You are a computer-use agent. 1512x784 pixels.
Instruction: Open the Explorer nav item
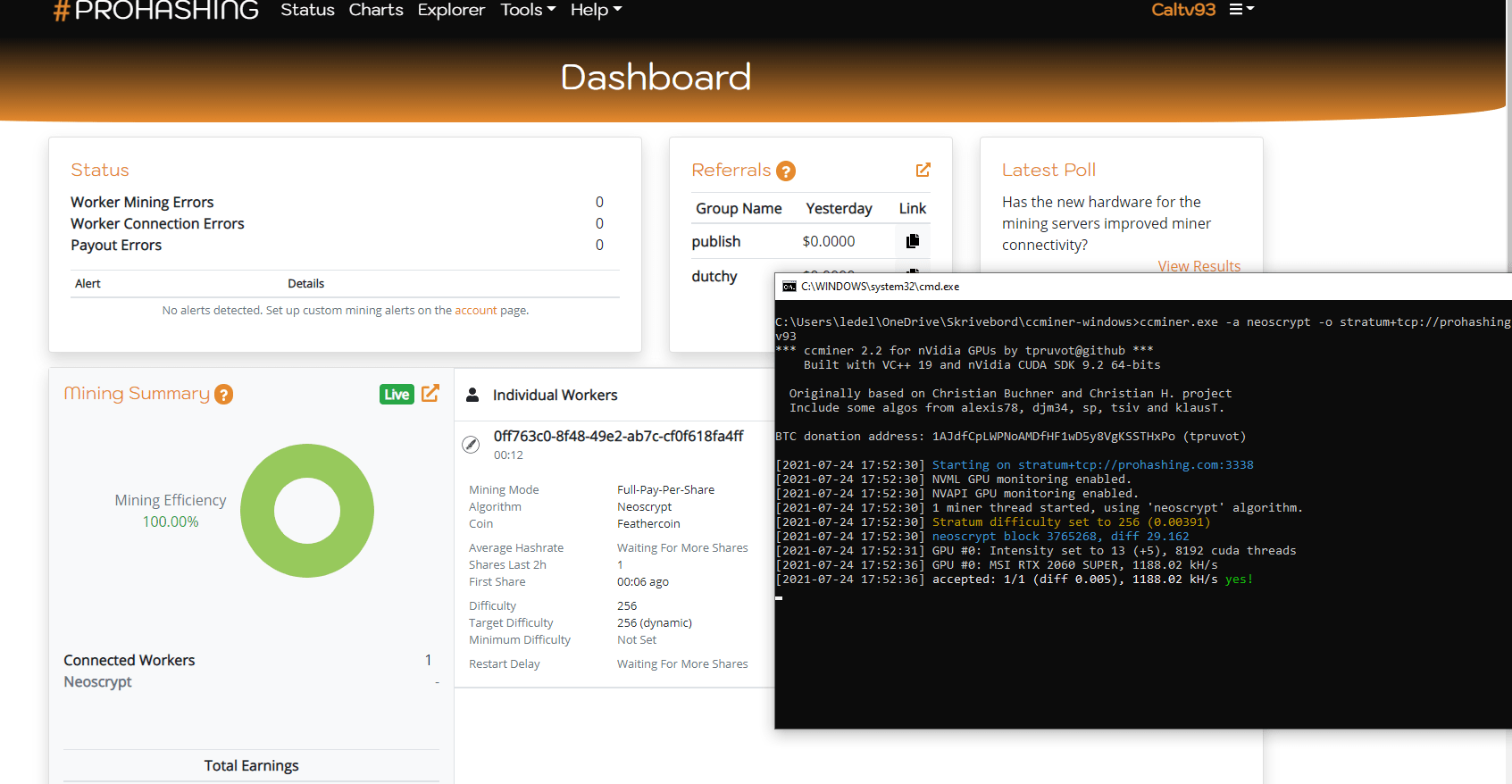(x=451, y=10)
